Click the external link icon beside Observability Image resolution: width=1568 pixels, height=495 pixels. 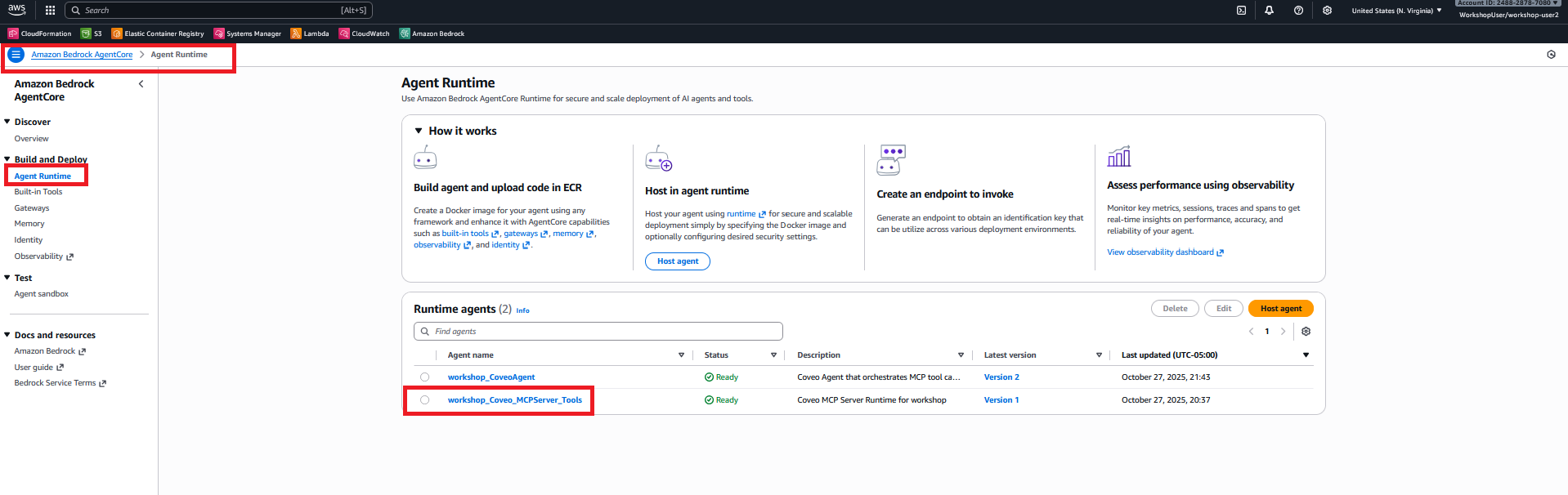tap(69, 257)
